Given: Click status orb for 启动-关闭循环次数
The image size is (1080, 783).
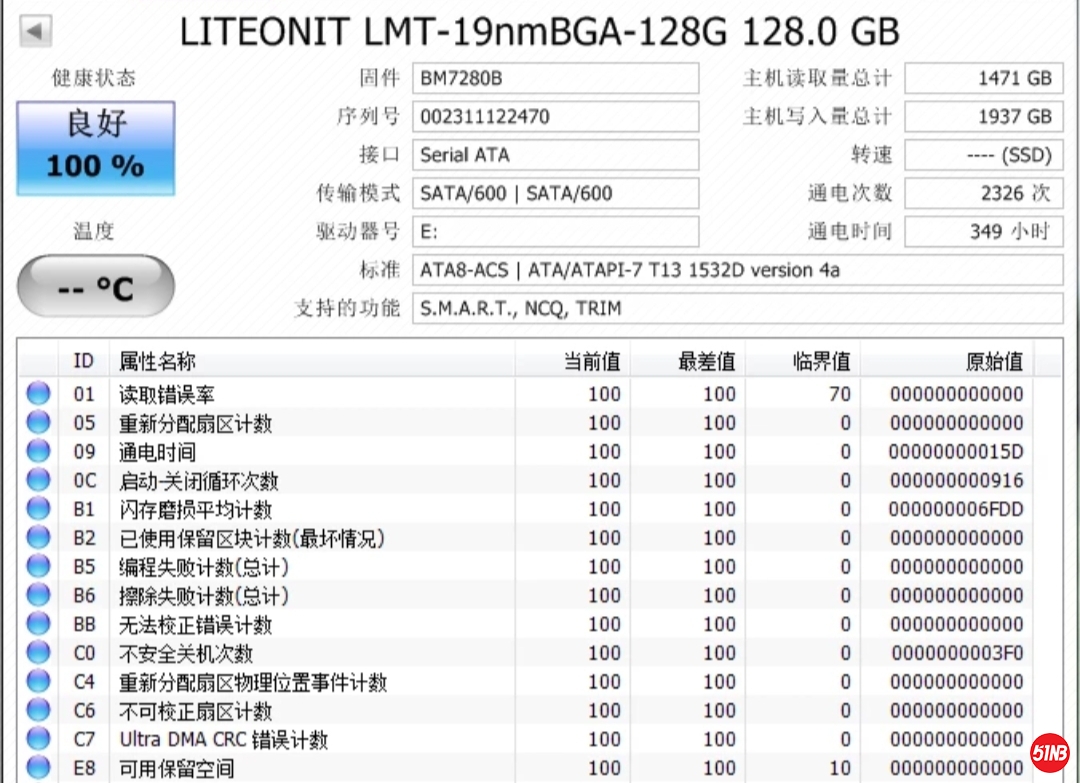Looking at the screenshot, I should (38, 480).
